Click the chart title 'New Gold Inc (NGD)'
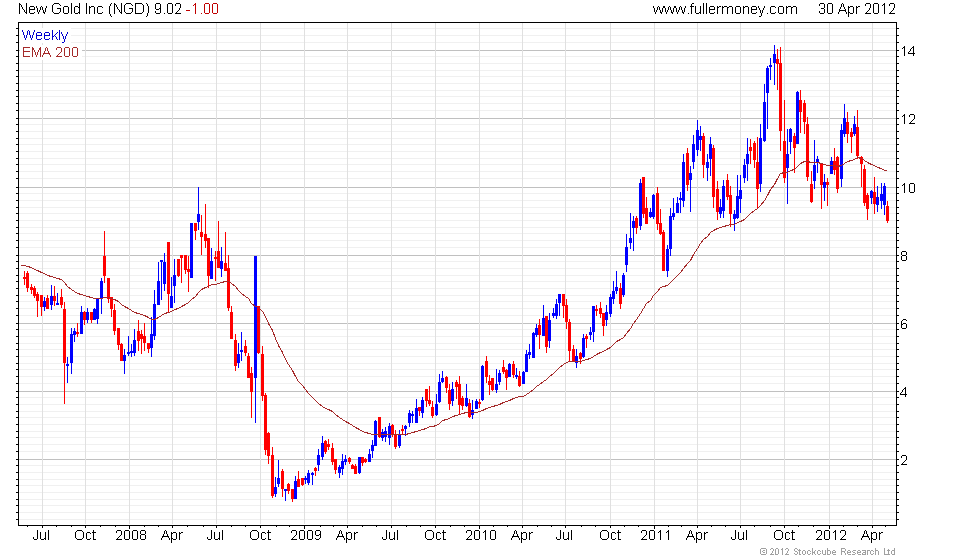The width and height of the screenshot is (980, 560). [x=84, y=9]
